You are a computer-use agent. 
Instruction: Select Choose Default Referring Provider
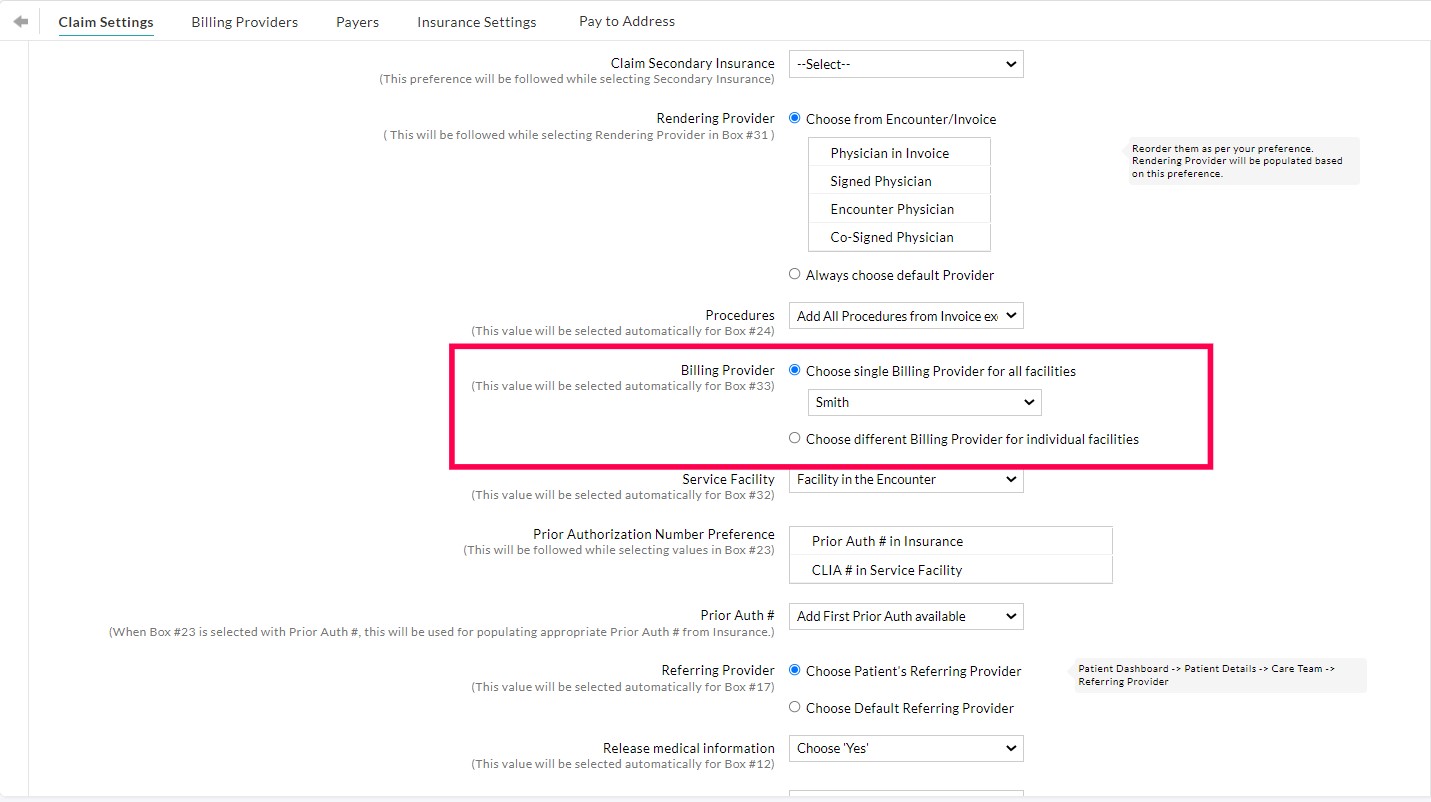coord(794,706)
